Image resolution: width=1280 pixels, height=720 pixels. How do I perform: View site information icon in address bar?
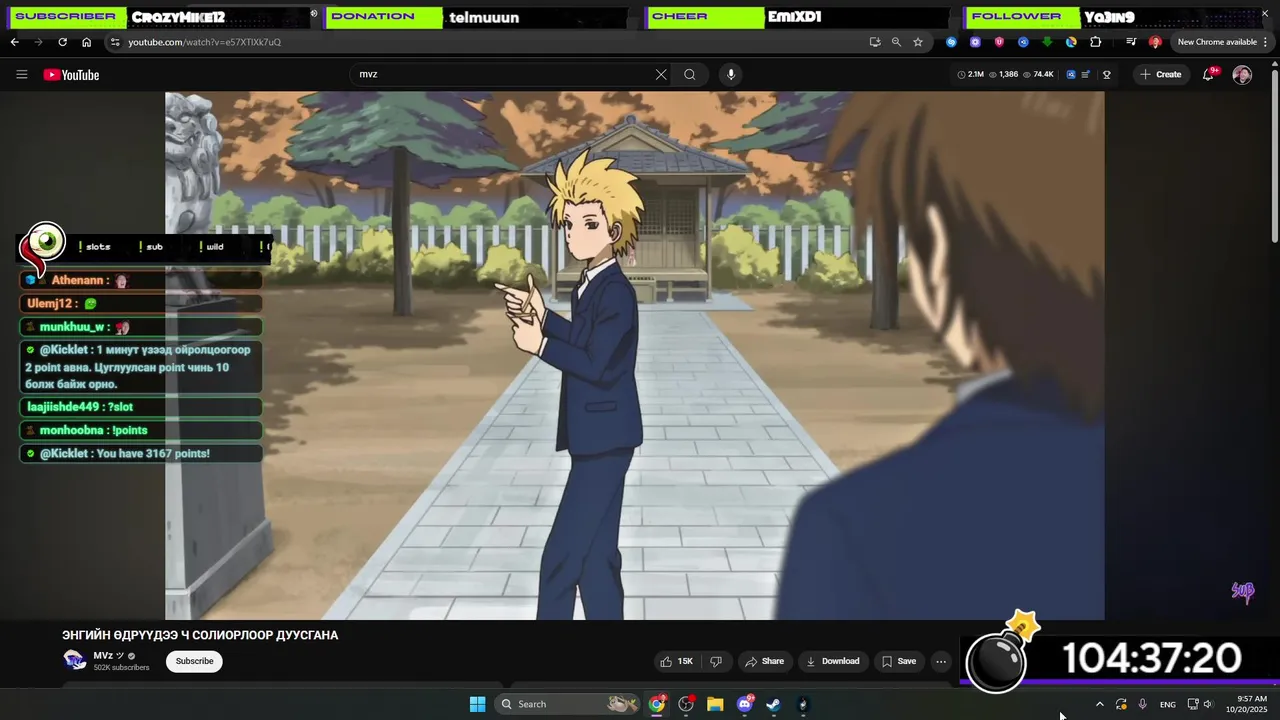pyautogui.click(x=115, y=42)
